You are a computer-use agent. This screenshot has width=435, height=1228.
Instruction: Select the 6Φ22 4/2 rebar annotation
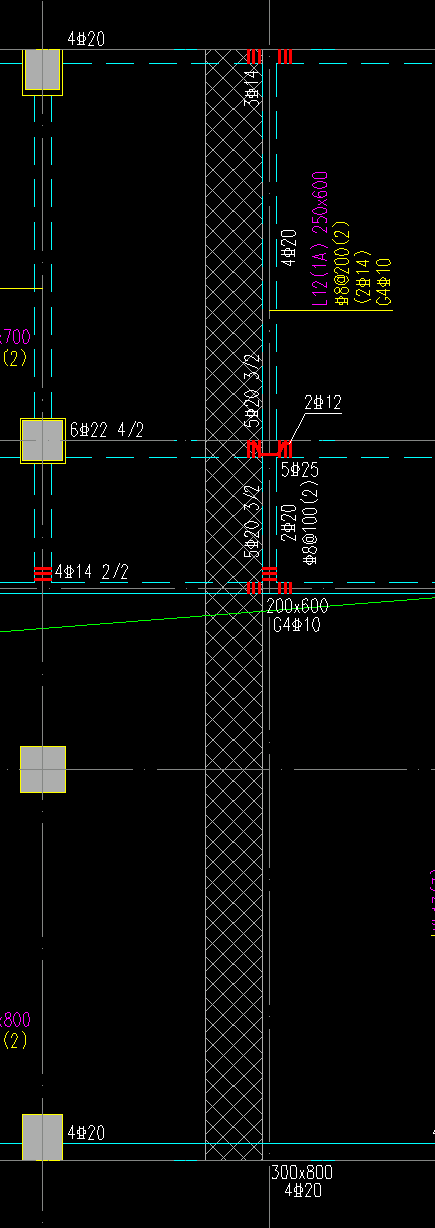coord(107,430)
